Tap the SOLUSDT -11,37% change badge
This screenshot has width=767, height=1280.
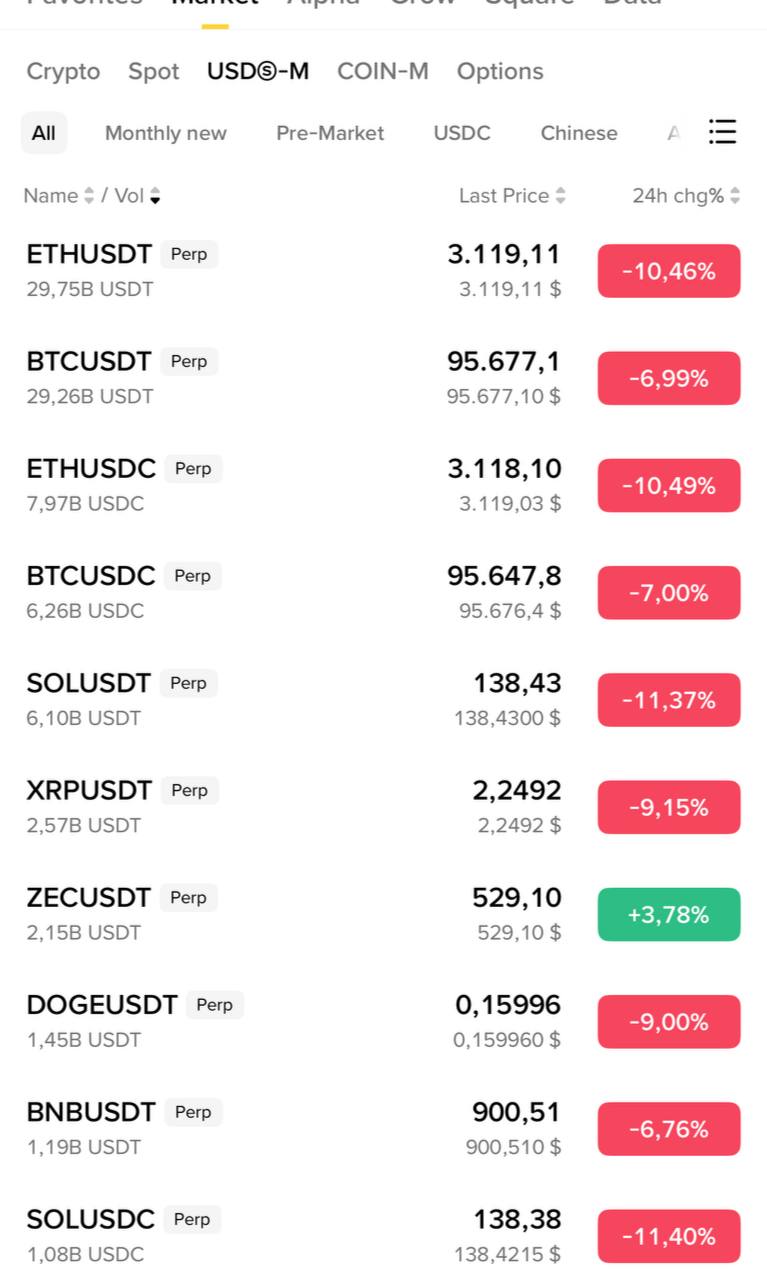[x=669, y=700]
